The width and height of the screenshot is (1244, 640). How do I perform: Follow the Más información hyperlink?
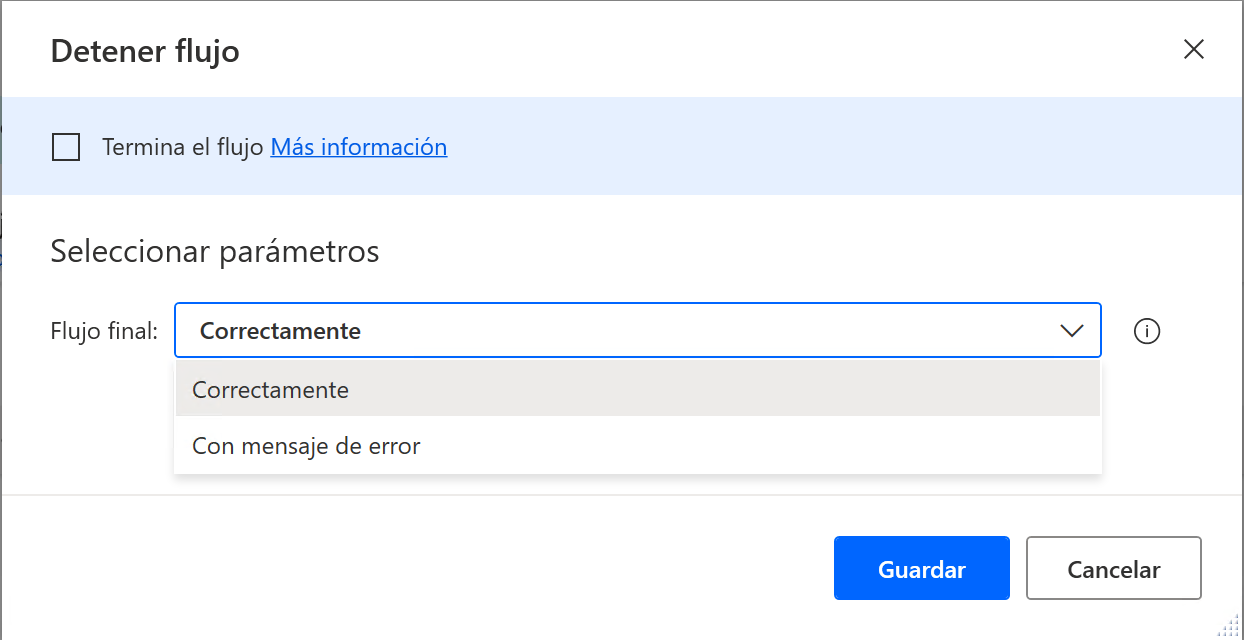pyautogui.click(x=358, y=146)
